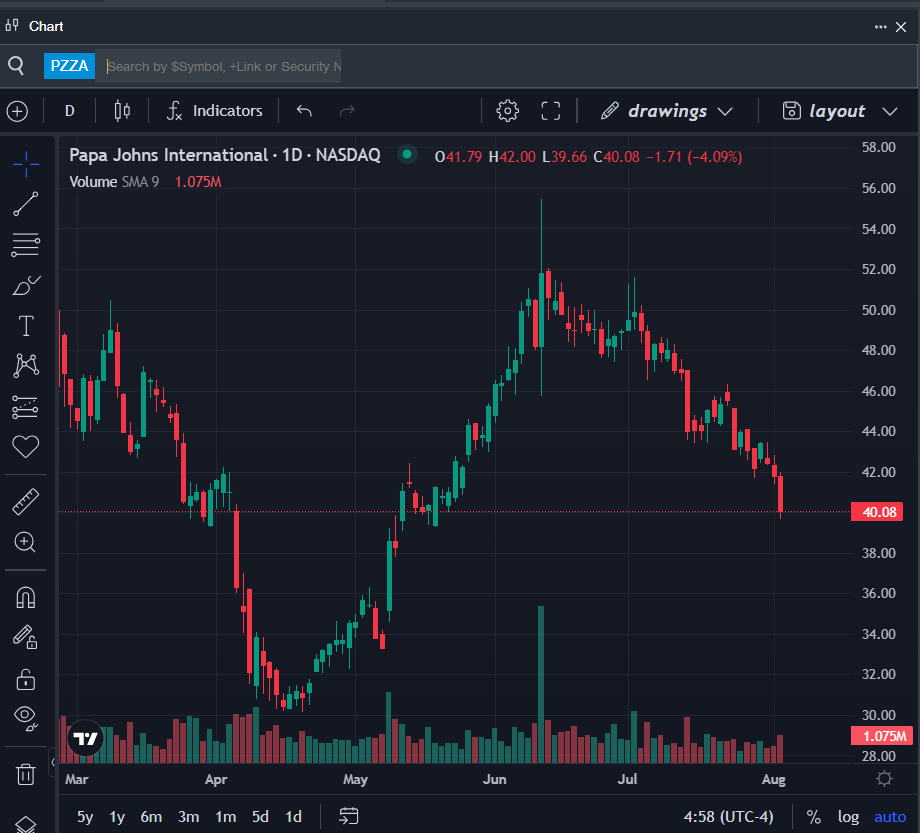Close the Chart widget
The height and width of the screenshot is (833, 920).
(x=901, y=27)
